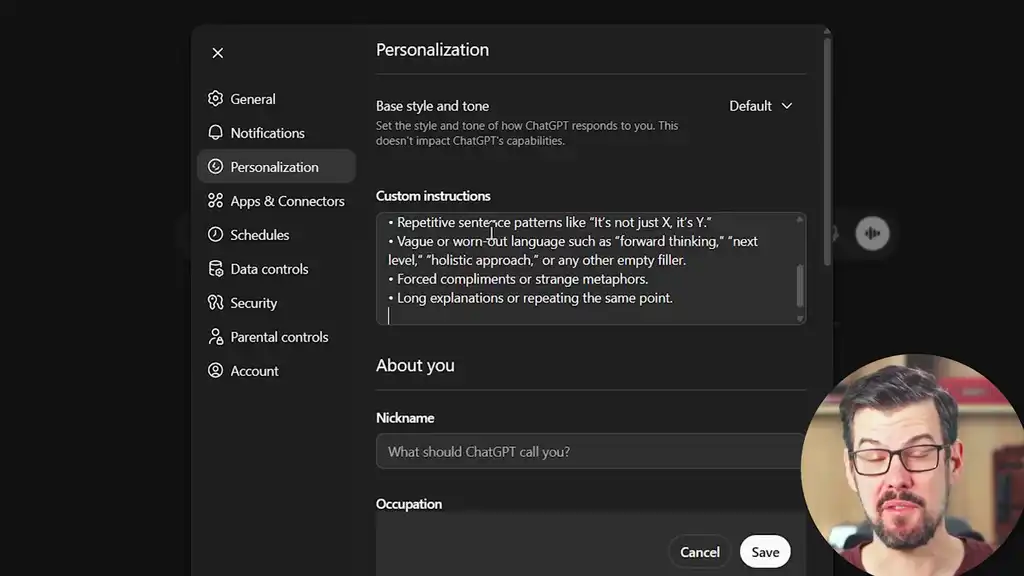Cancel the personalization changes
This screenshot has width=1024, height=576.
[699, 551]
